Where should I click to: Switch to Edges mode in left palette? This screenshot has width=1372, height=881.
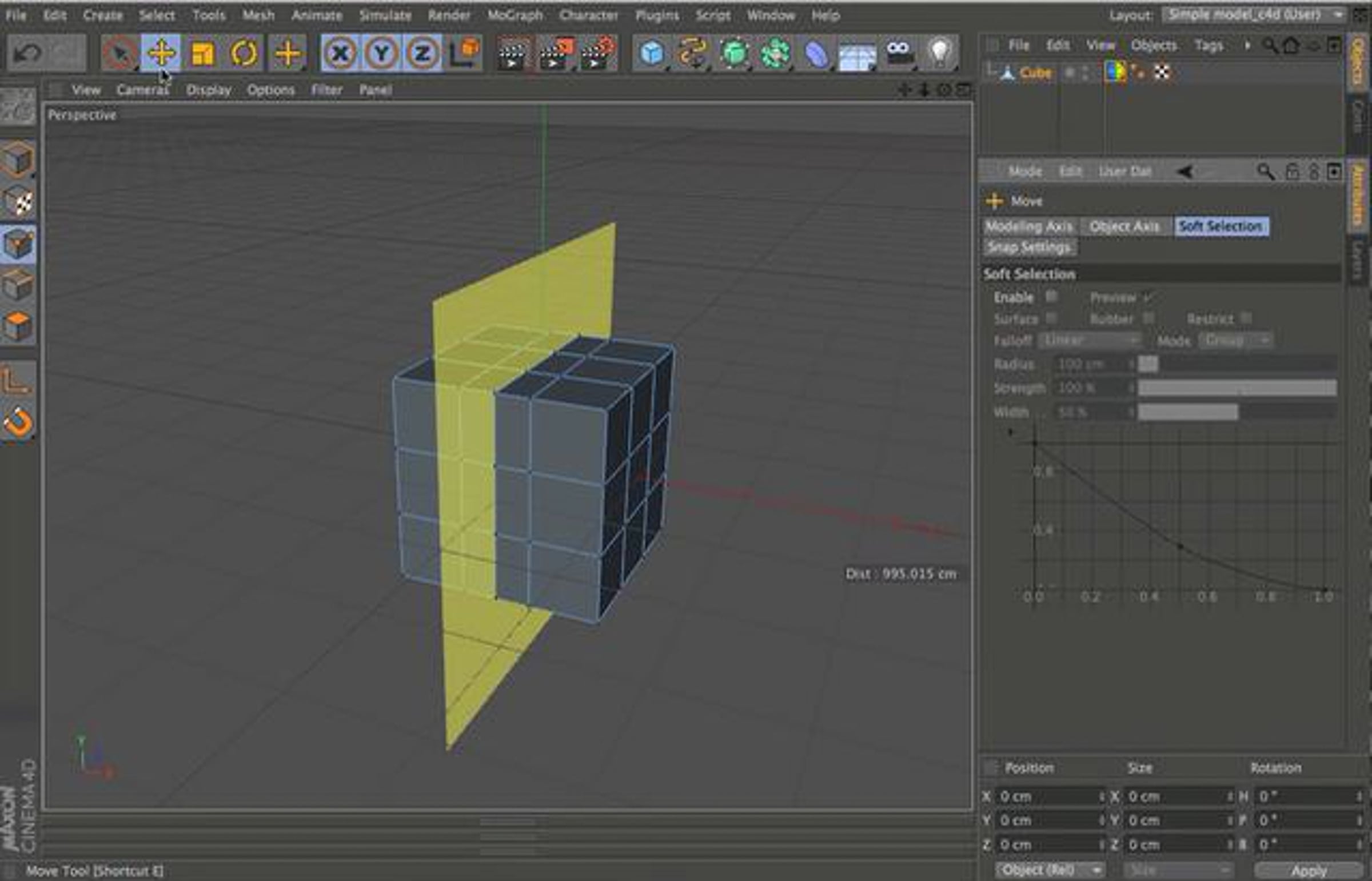click(18, 284)
